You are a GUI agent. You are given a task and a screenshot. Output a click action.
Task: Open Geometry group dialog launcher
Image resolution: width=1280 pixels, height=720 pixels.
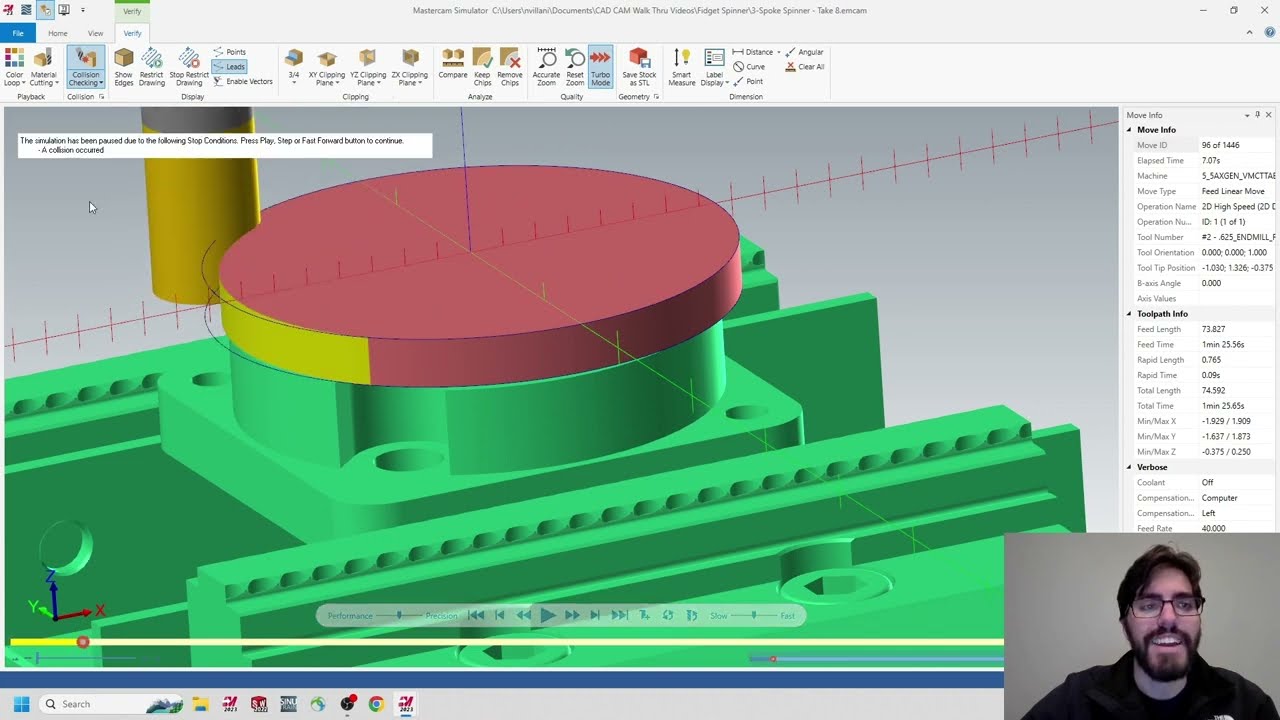[656, 97]
